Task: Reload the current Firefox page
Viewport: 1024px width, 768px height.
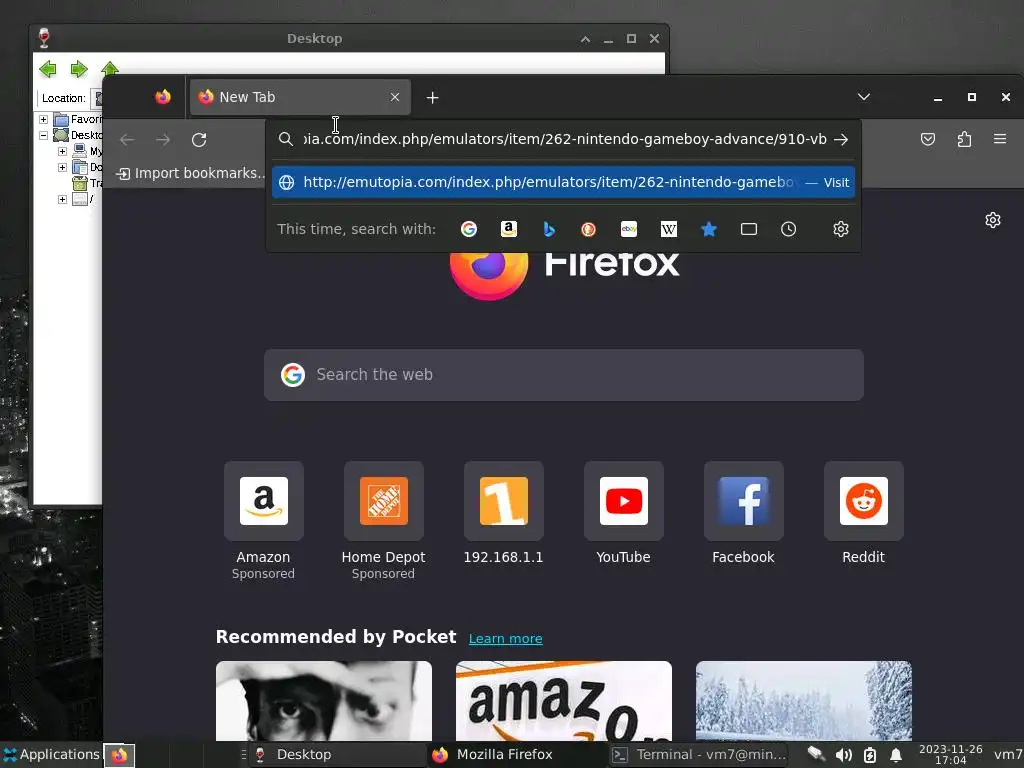Action: tap(199, 140)
